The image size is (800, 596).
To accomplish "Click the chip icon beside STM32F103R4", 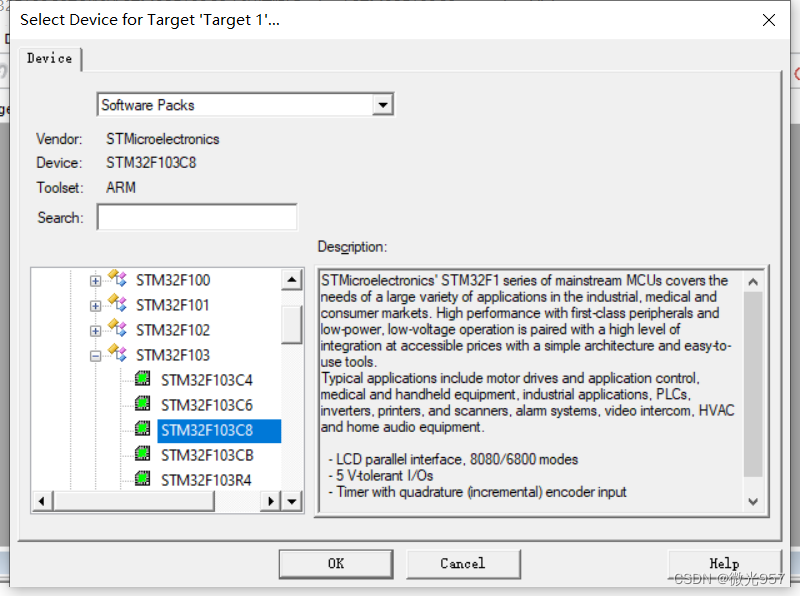I will click(142, 479).
